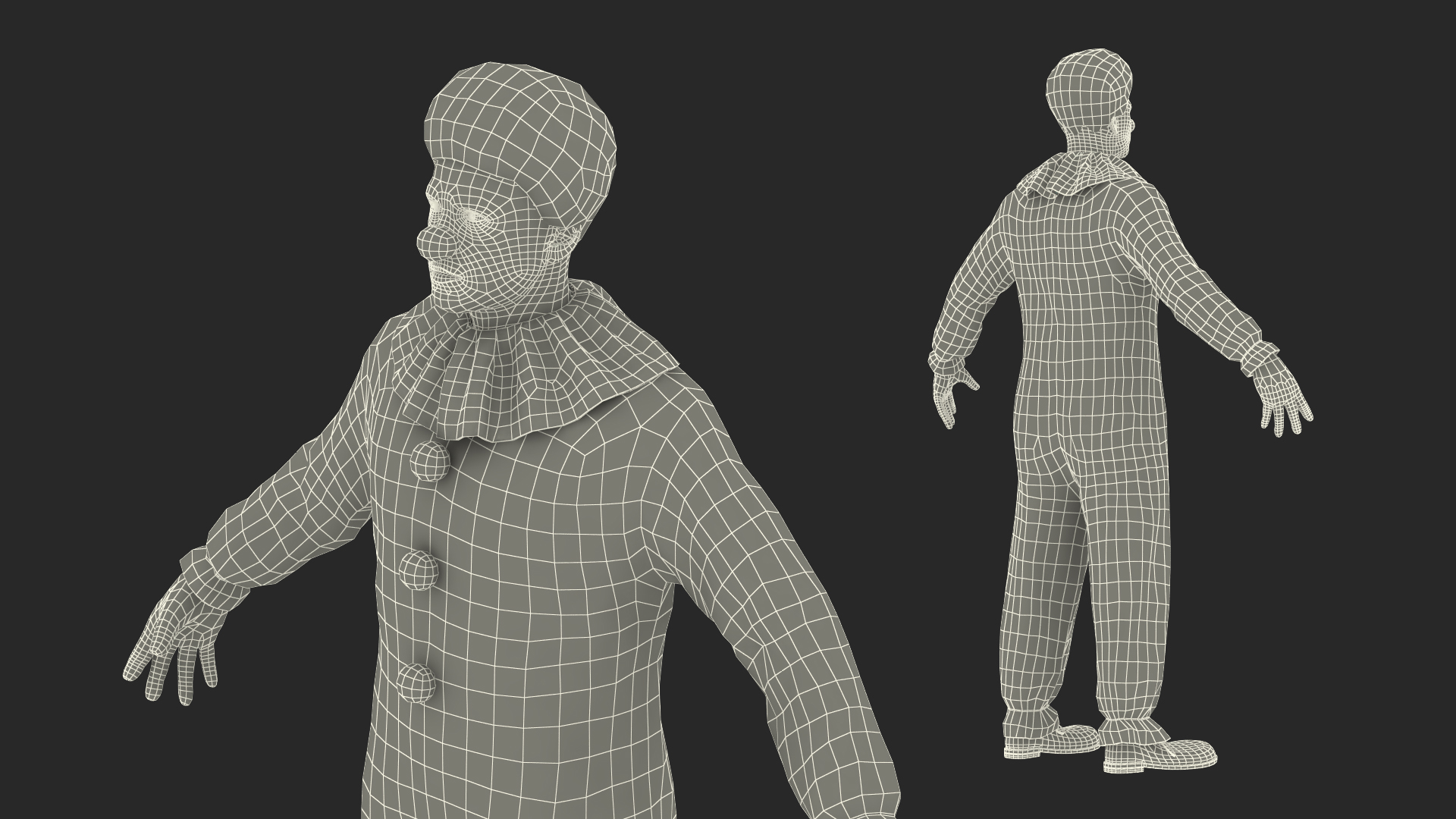Pick the middle pom-pom on the close-up suit
Image resolution: width=1456 pixels, height=819 pixels.
[x=420, y=570]
